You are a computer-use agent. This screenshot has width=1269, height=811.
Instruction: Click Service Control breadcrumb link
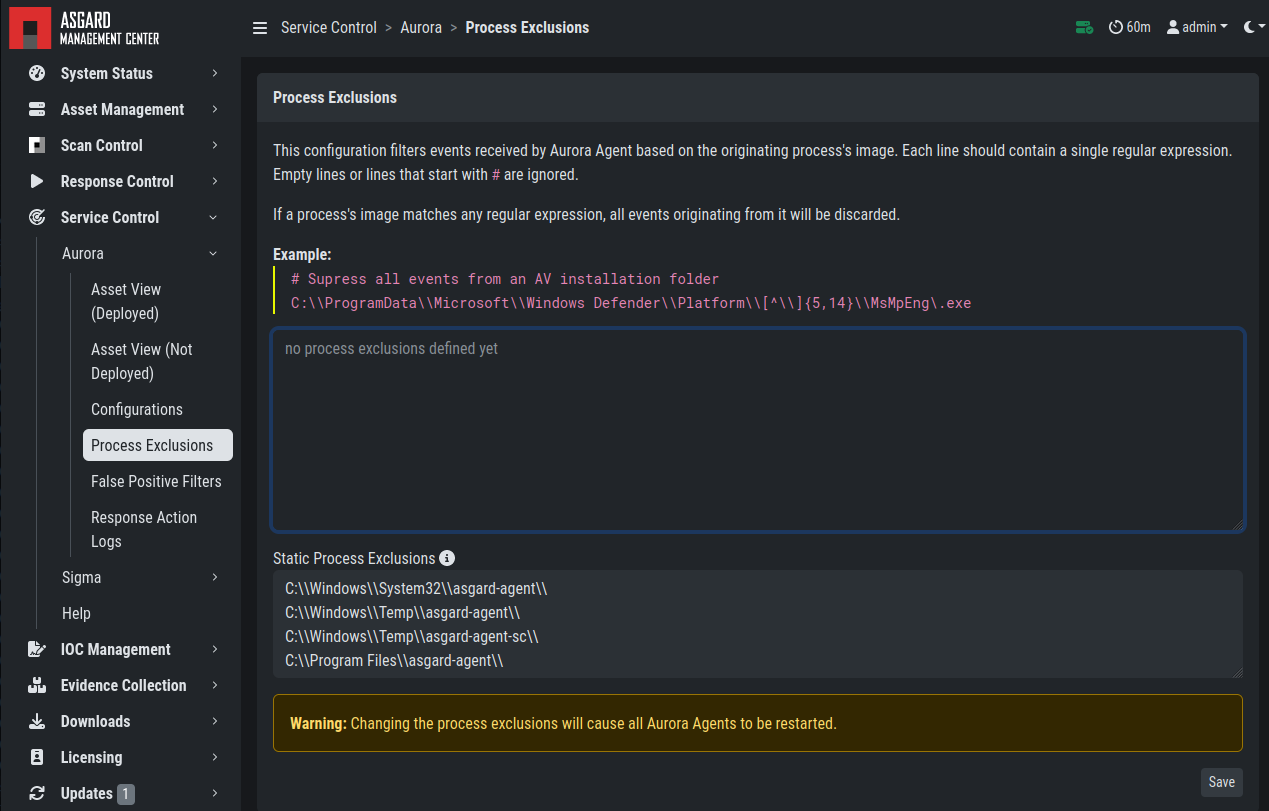point(329,28)
